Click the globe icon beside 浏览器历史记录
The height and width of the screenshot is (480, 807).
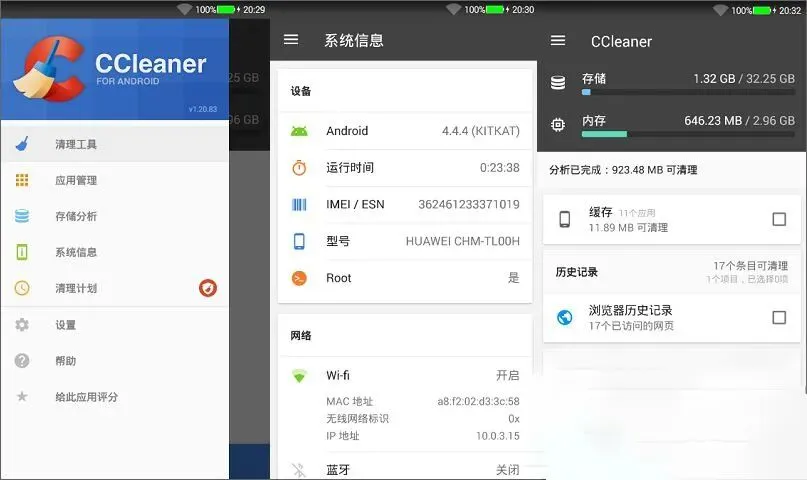tap(565, 317)
